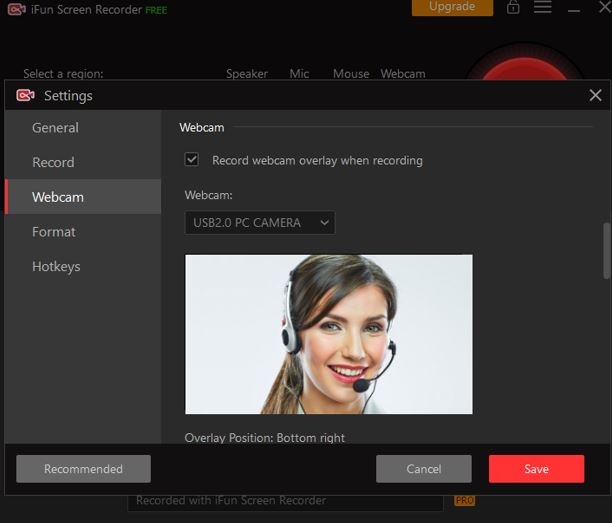Click the Webcam label in main window
This screenshot has height=523, width=612.
(403, 74)
